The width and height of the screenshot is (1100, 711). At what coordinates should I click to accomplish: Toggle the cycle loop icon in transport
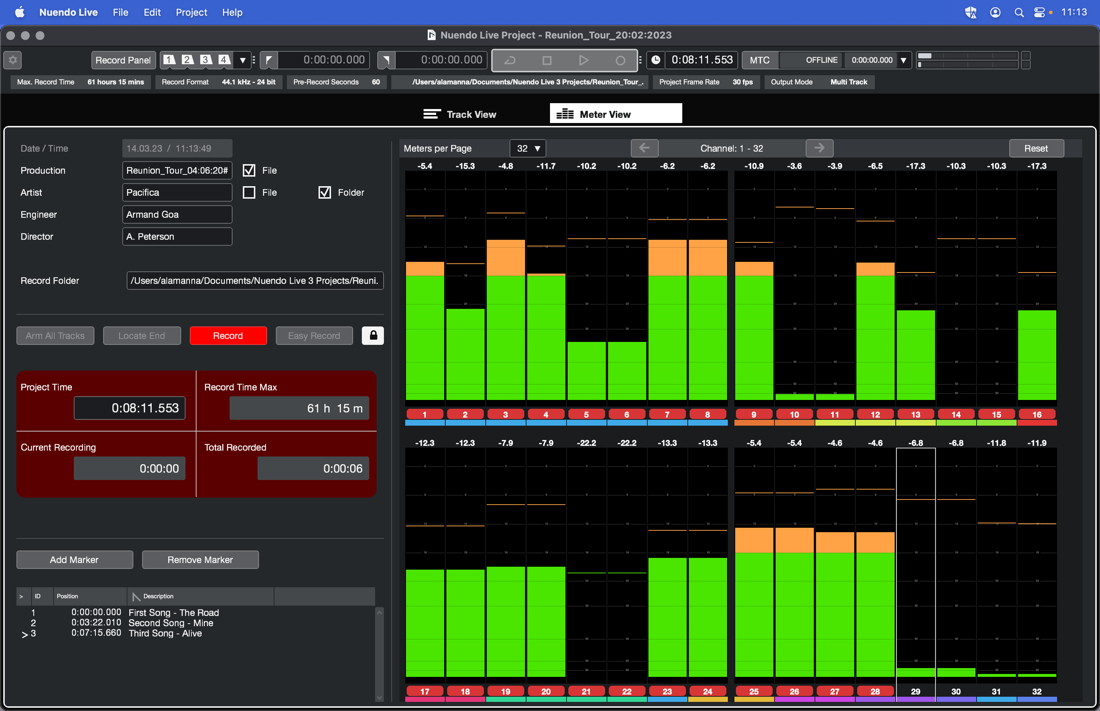[510, 60]
